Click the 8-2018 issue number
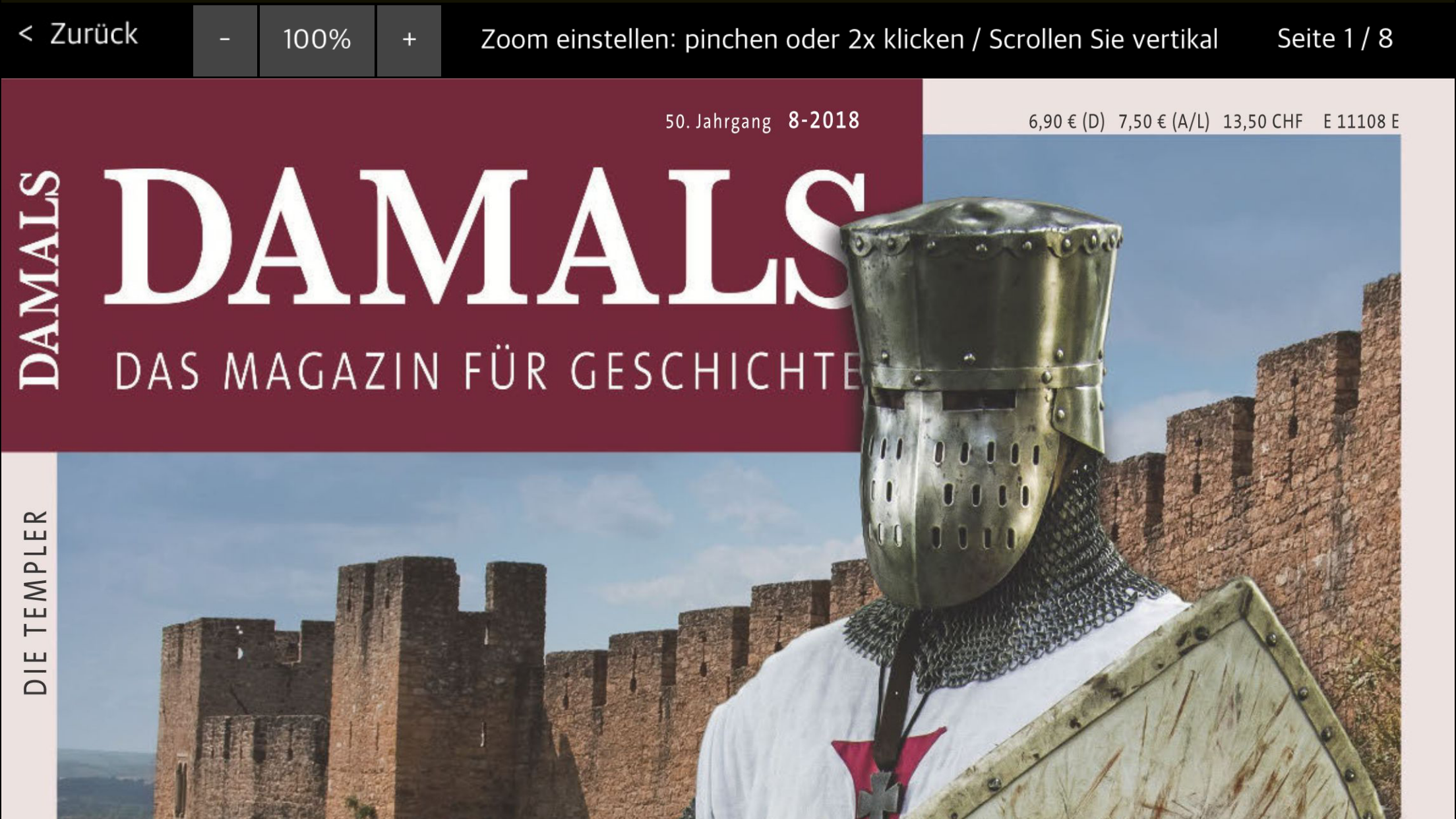Image resolution: width=1456 pixels, height=819 pixels. tap(824, 121)
